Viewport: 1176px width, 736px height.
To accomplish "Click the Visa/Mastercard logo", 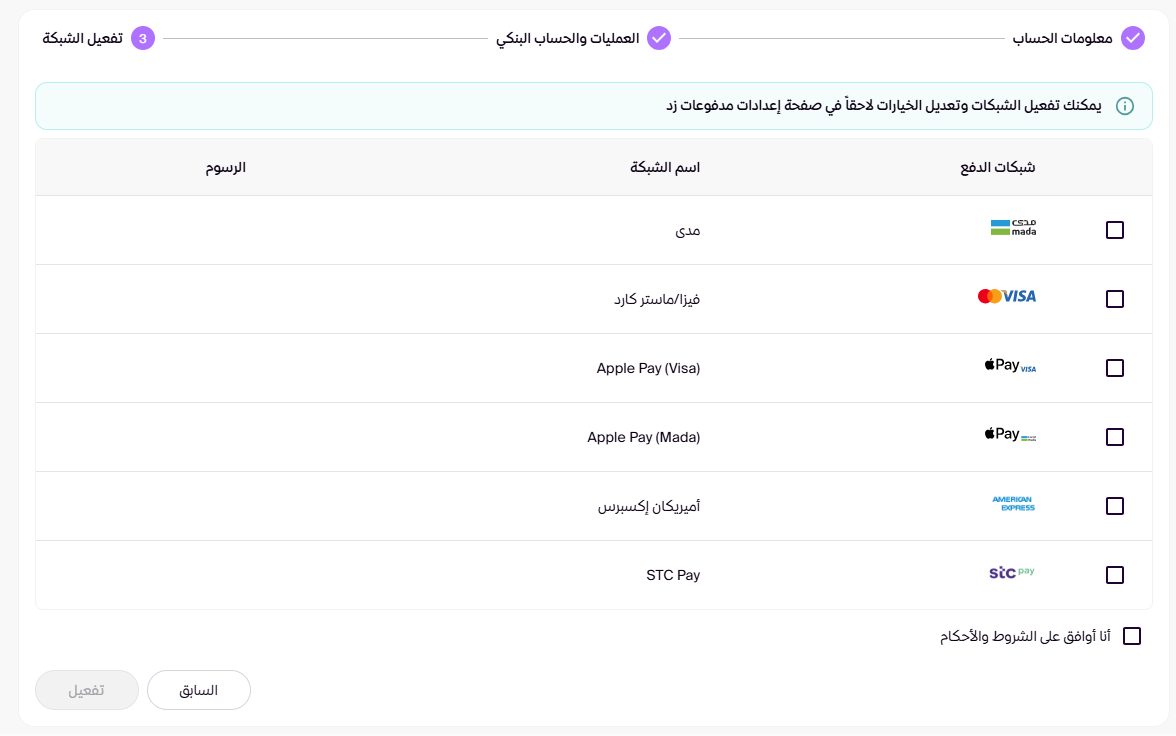I will (1007, 297).
